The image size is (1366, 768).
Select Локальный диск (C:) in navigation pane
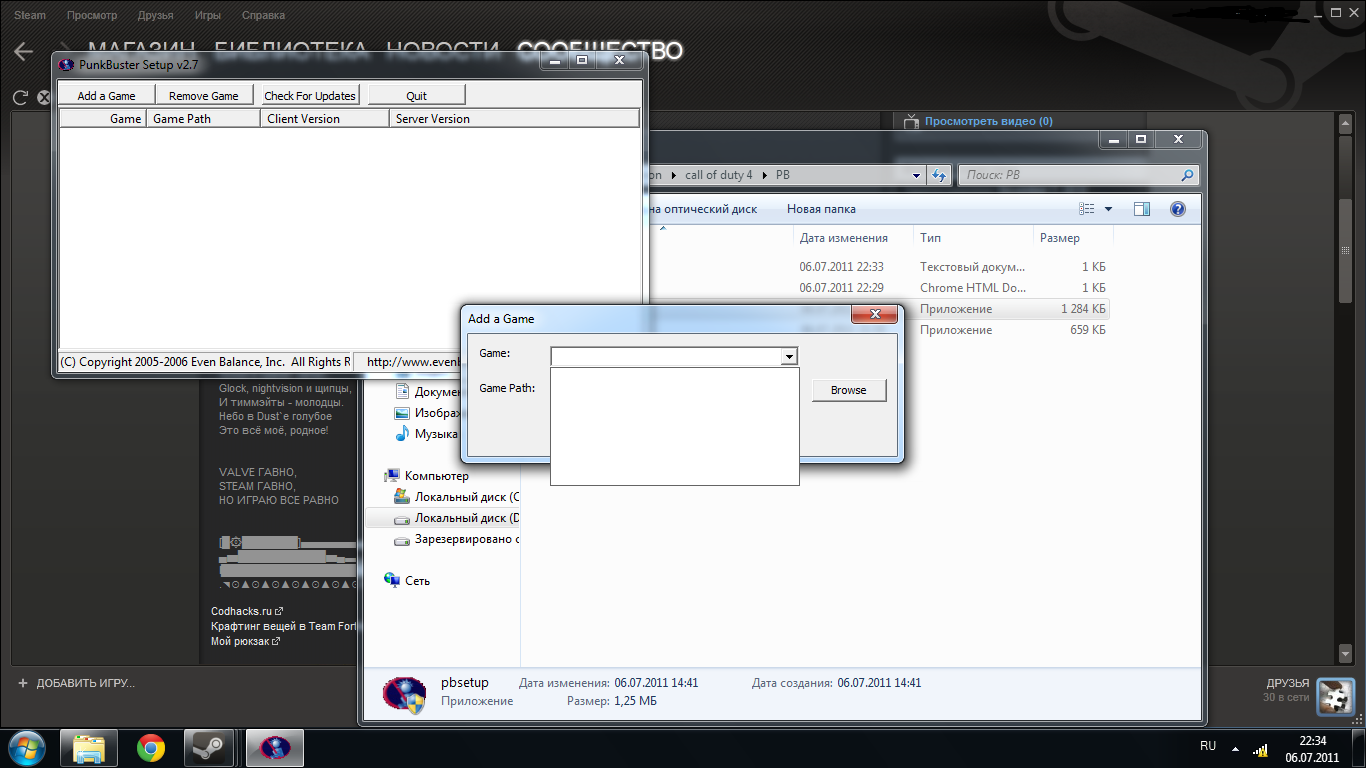tap(457, 497)
